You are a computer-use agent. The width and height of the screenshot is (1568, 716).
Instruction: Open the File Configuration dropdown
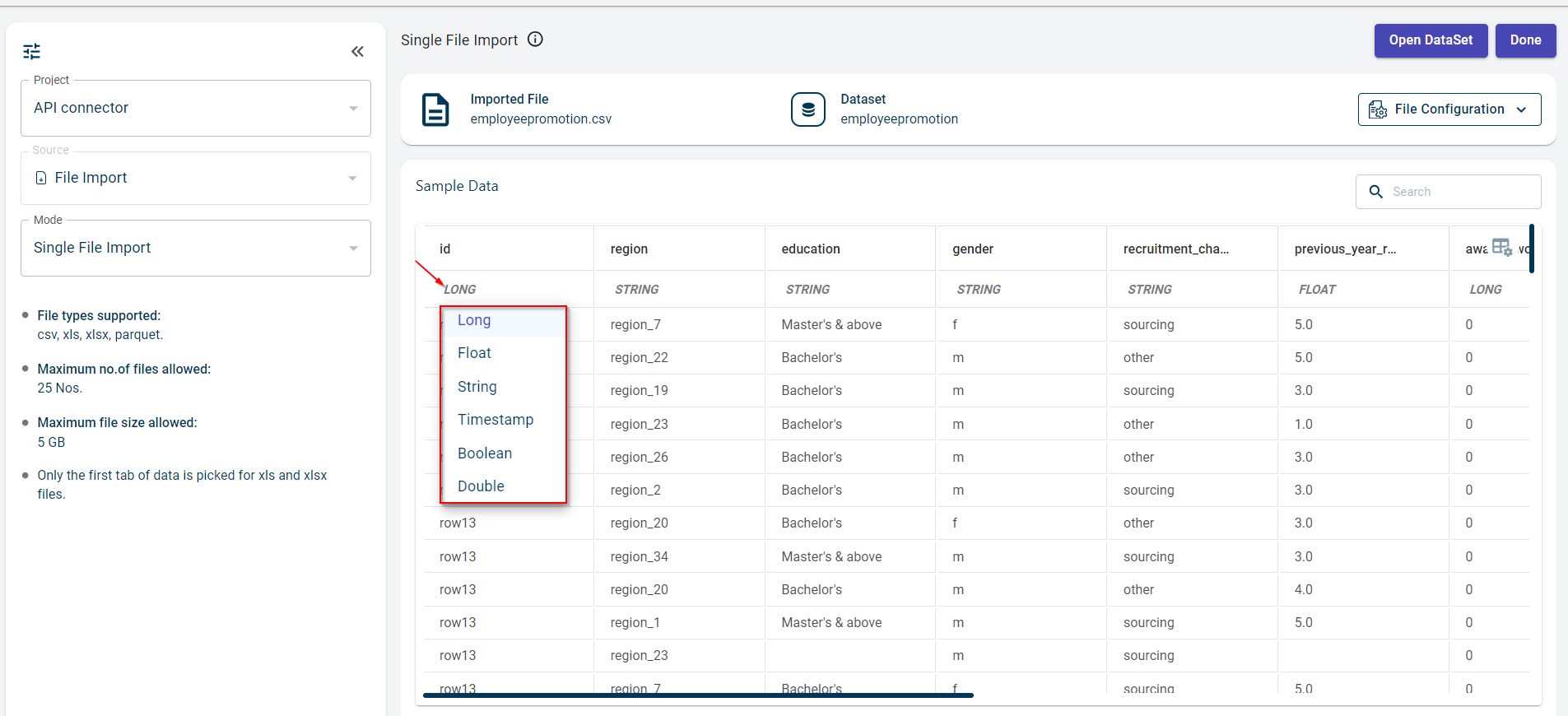coord(1449,109)
